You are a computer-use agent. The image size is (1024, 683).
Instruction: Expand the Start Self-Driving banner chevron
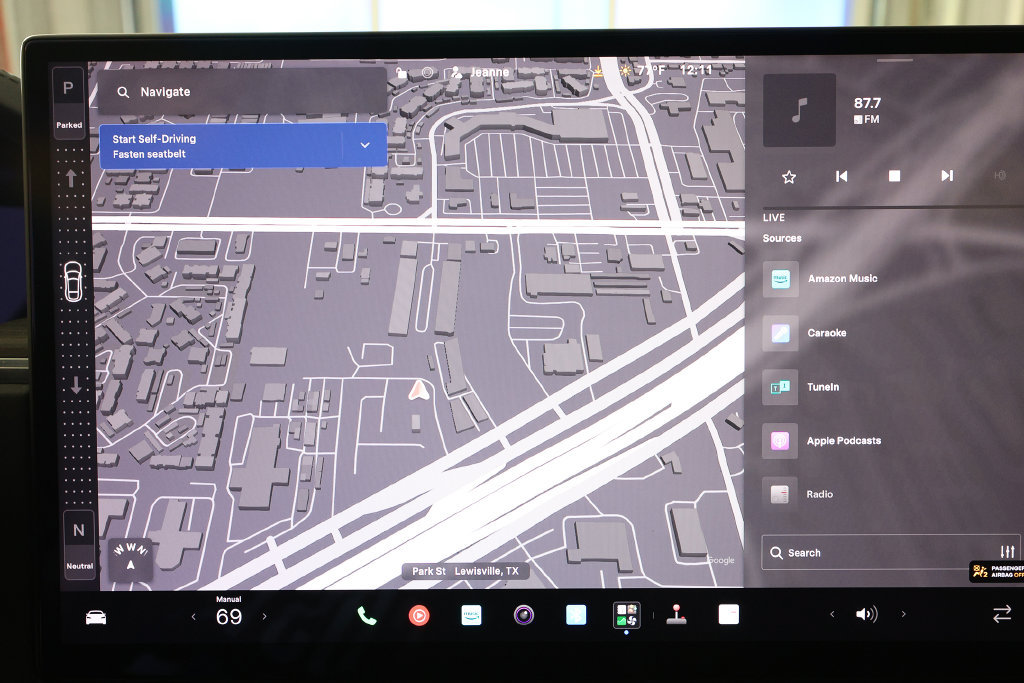(x=365, y=145)
